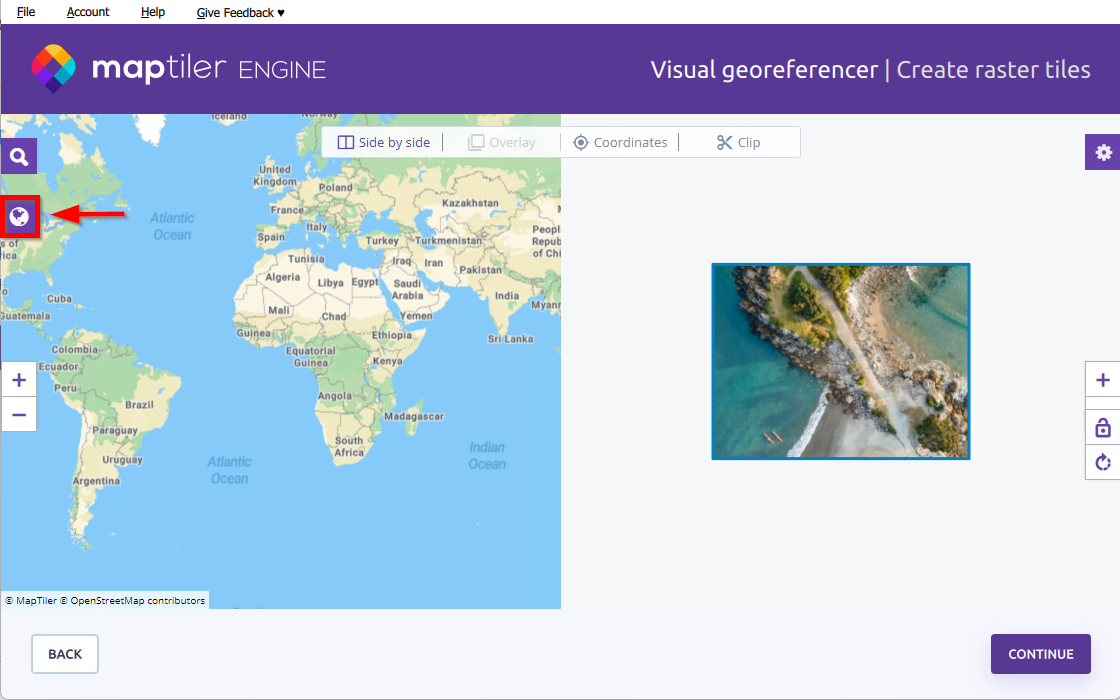Click the MapTiler logo in header
This screenshot has width=1120, height=700.
pos(54,69)
